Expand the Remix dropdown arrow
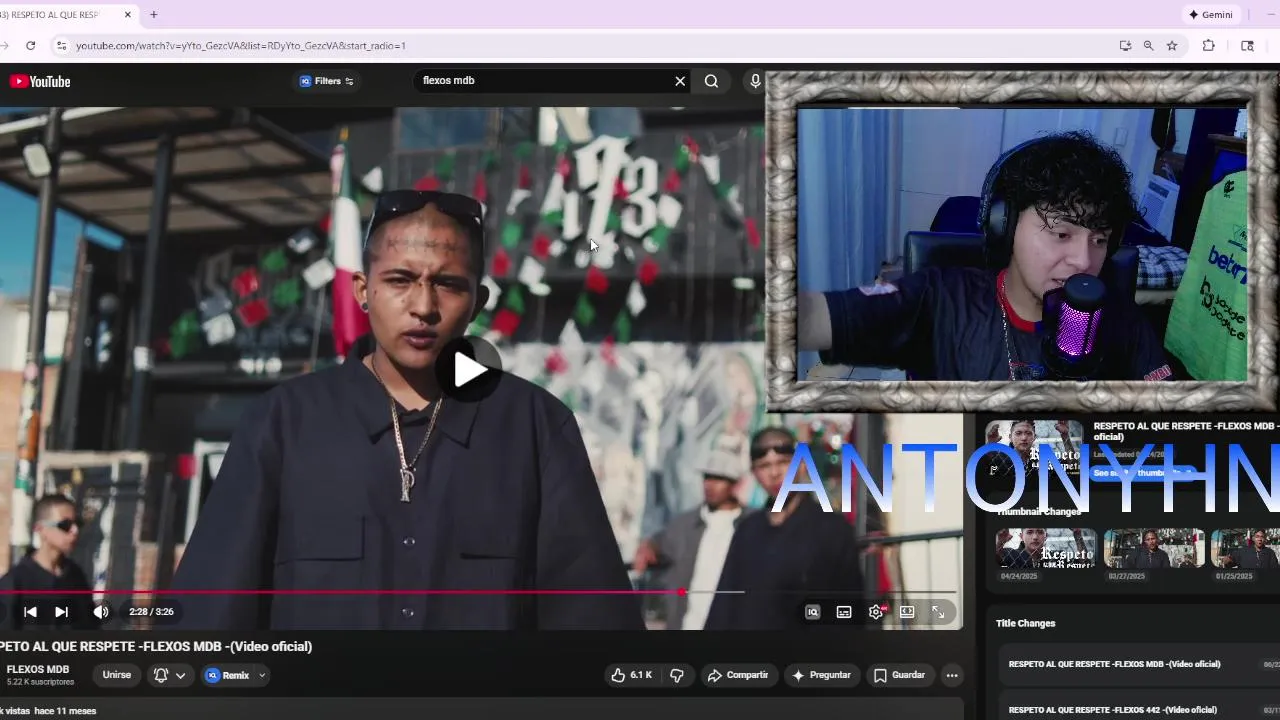The width and height of the screenshot is (1280, 720). coord(262,675)
